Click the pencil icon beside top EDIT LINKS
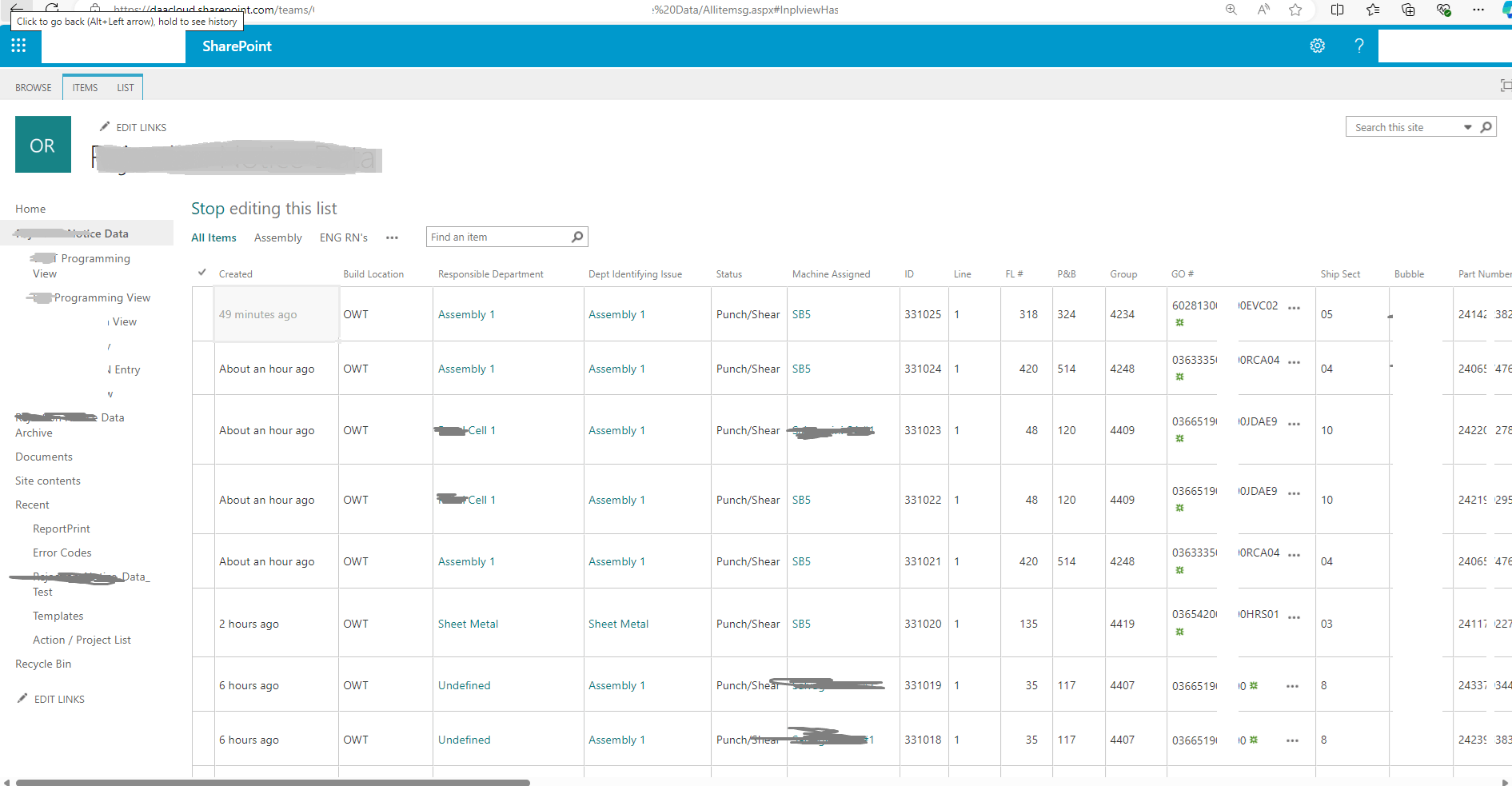The width and height of the screenshot is (1512, 786). pyautogui.click(x=105, y=126)
